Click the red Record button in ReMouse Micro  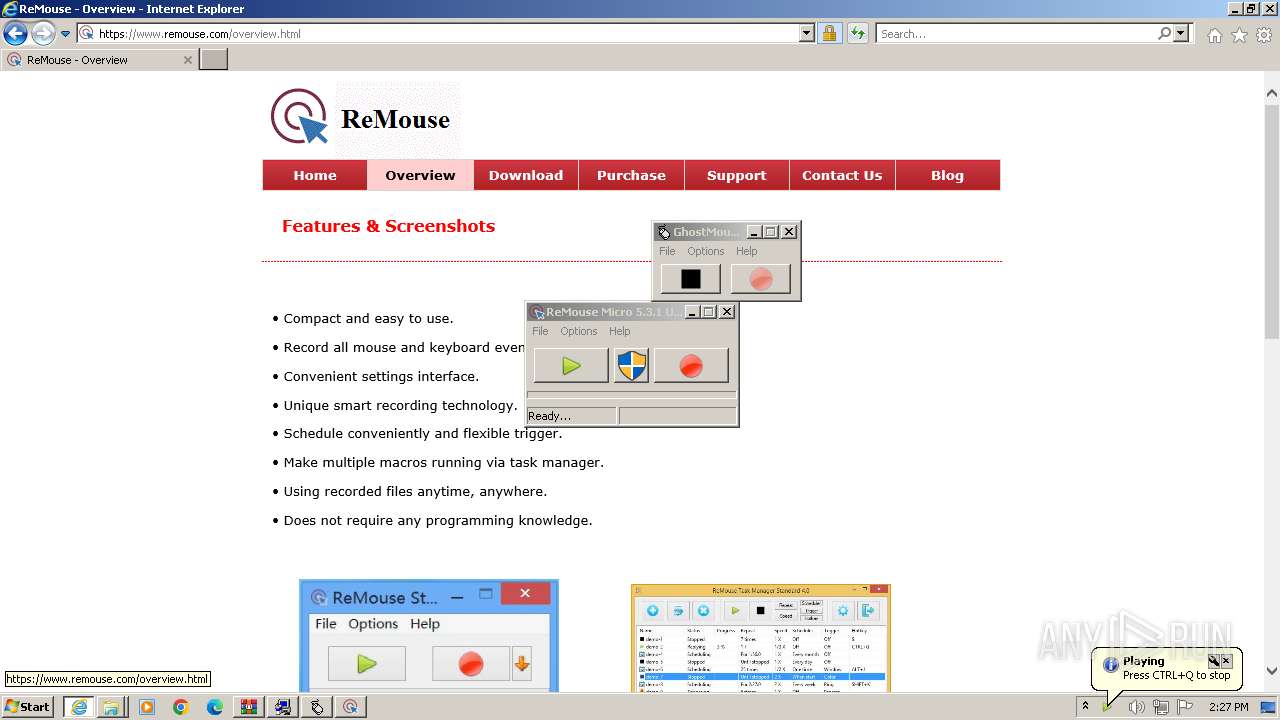[691, 365]
